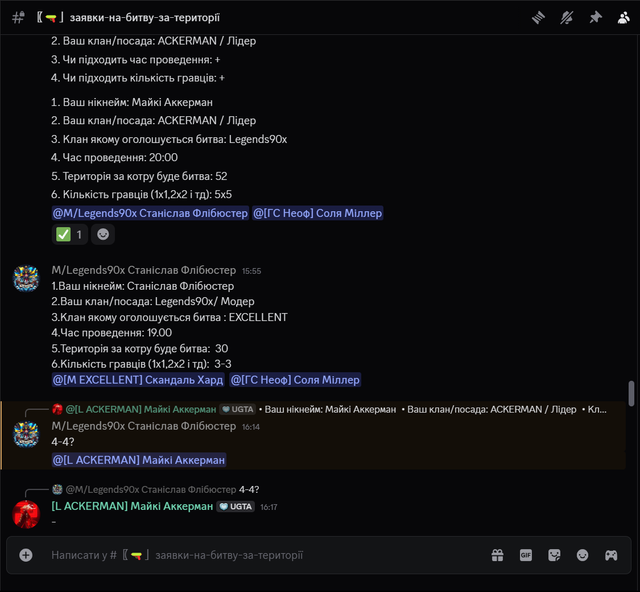The width and height of the screenshot is (640, 592).
Task: Click line 'Територія за котру буде битва: 52'
Action: (x=139, y=176)
